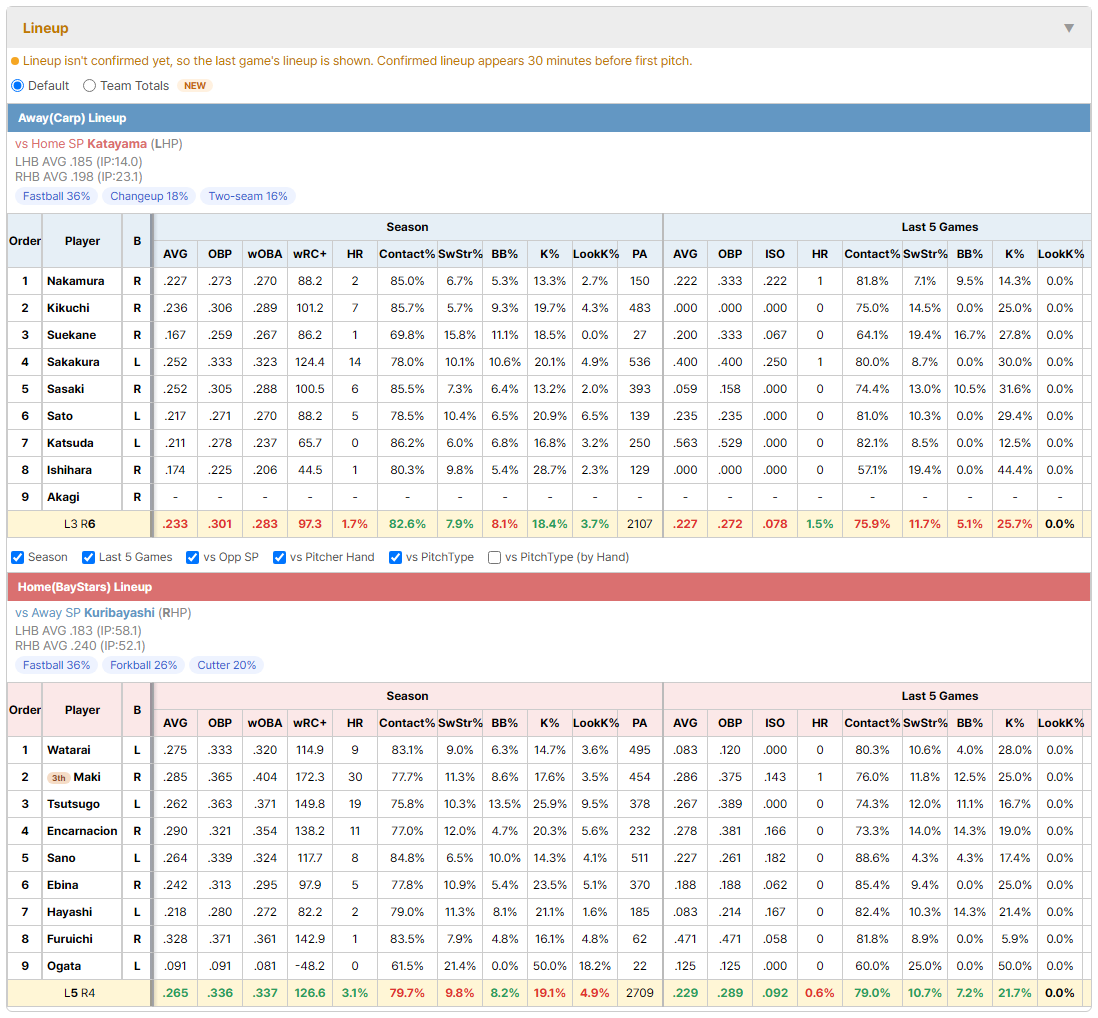This screenshot has height=1018, width=1098.
Task: Enable the vs PitchType (by Hand) checkbox
Action: point(494,557)
